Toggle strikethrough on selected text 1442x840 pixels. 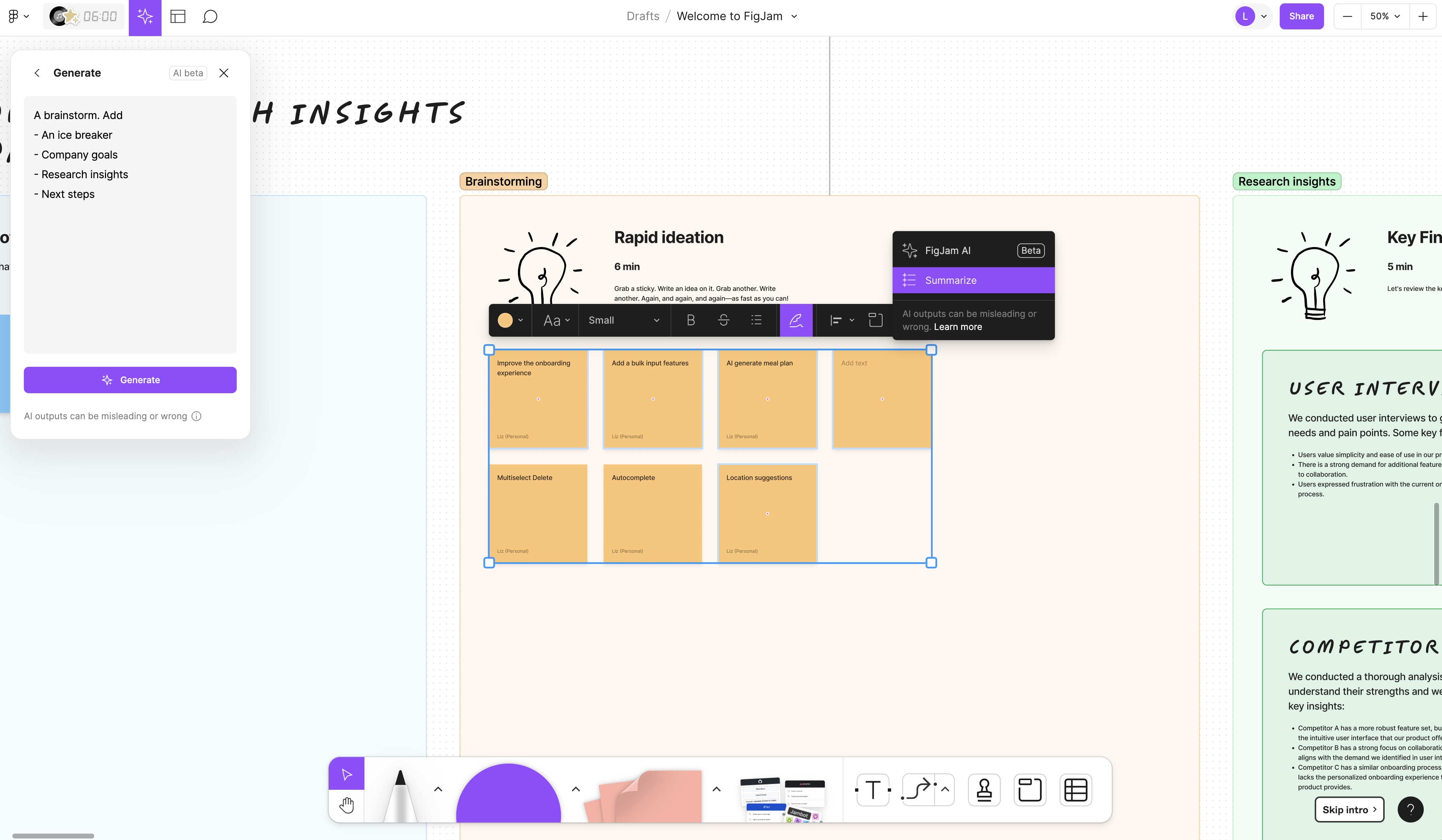(724, 320)
